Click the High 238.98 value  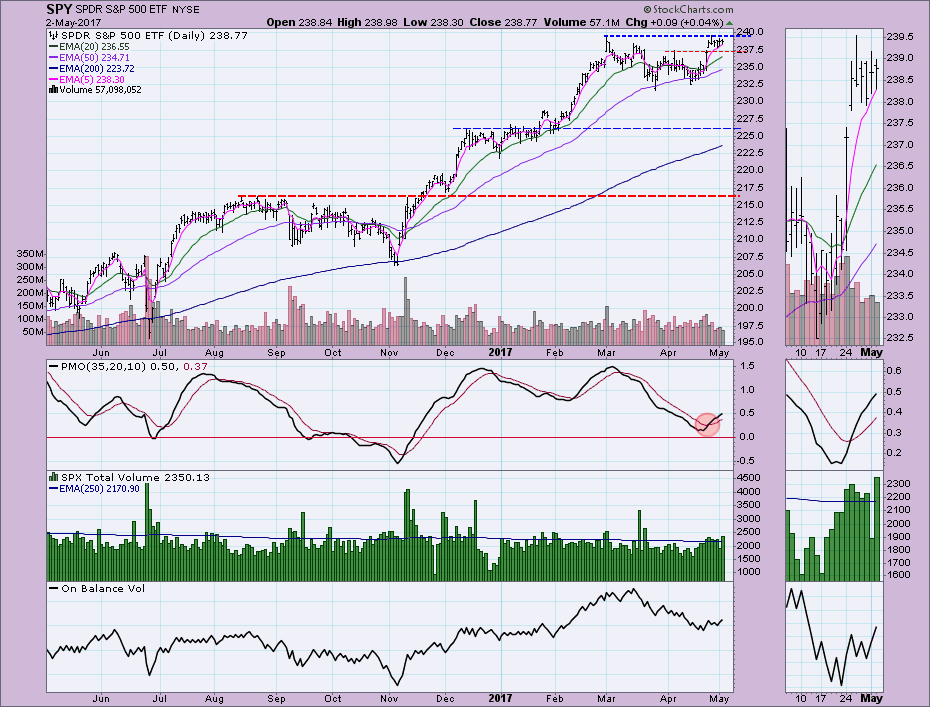pyautogui.click(x=368, y=23)
